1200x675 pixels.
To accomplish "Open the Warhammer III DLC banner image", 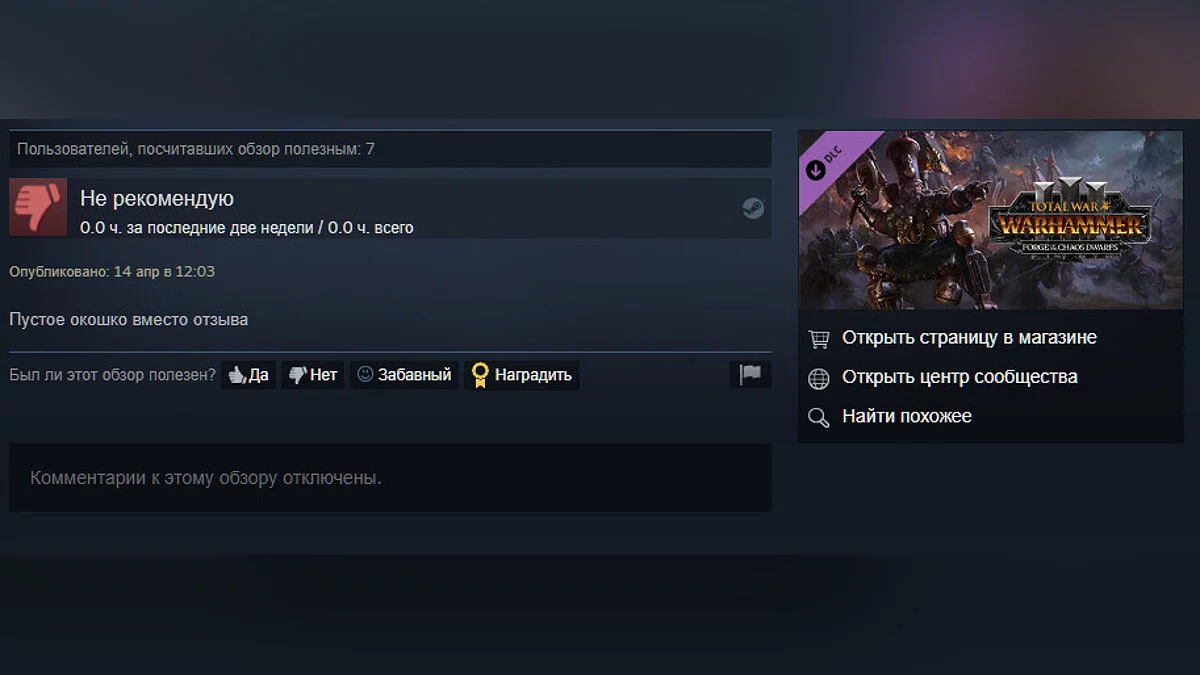I will [x=990, y=220].
